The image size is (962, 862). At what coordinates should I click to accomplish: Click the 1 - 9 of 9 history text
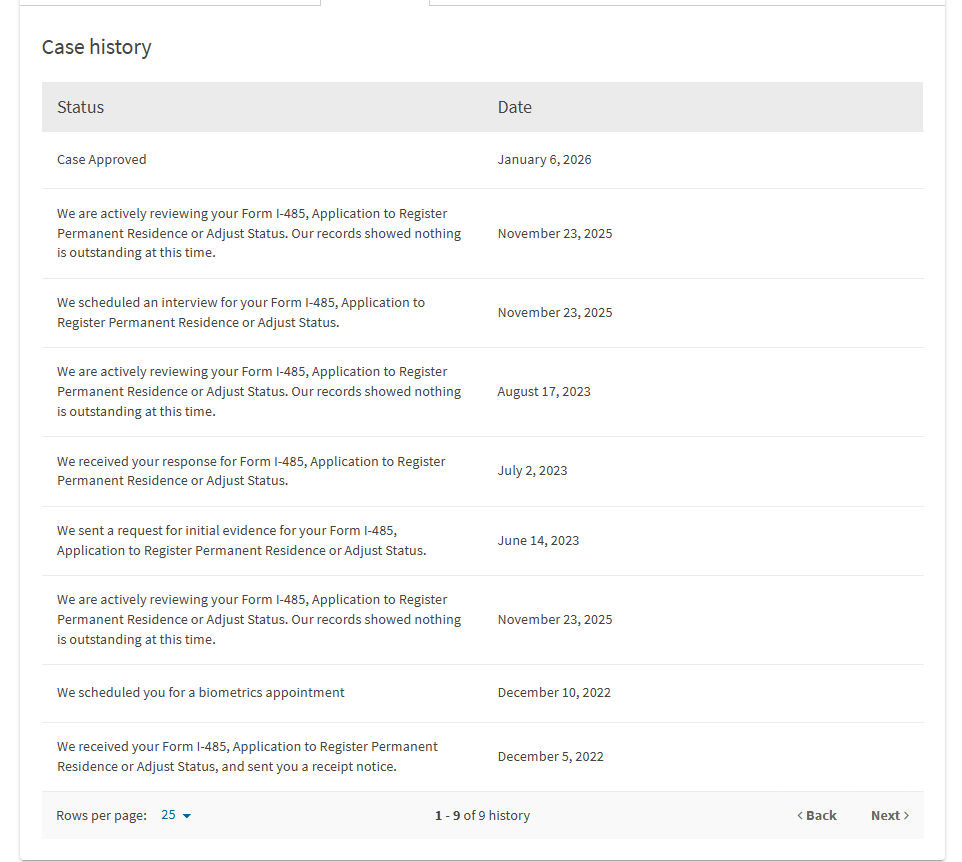[482, 815]
